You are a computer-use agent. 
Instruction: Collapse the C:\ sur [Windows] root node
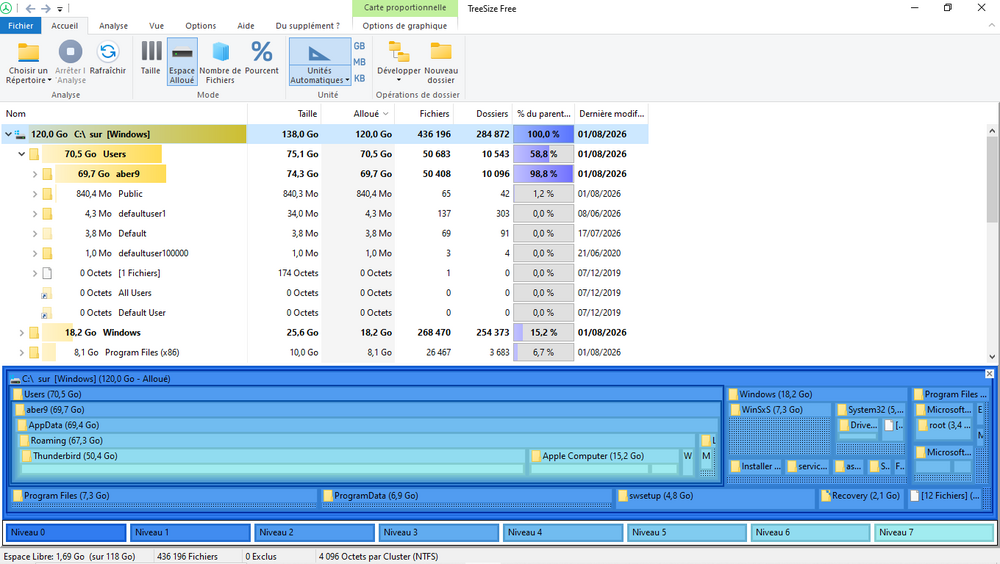tap(8, 134)
